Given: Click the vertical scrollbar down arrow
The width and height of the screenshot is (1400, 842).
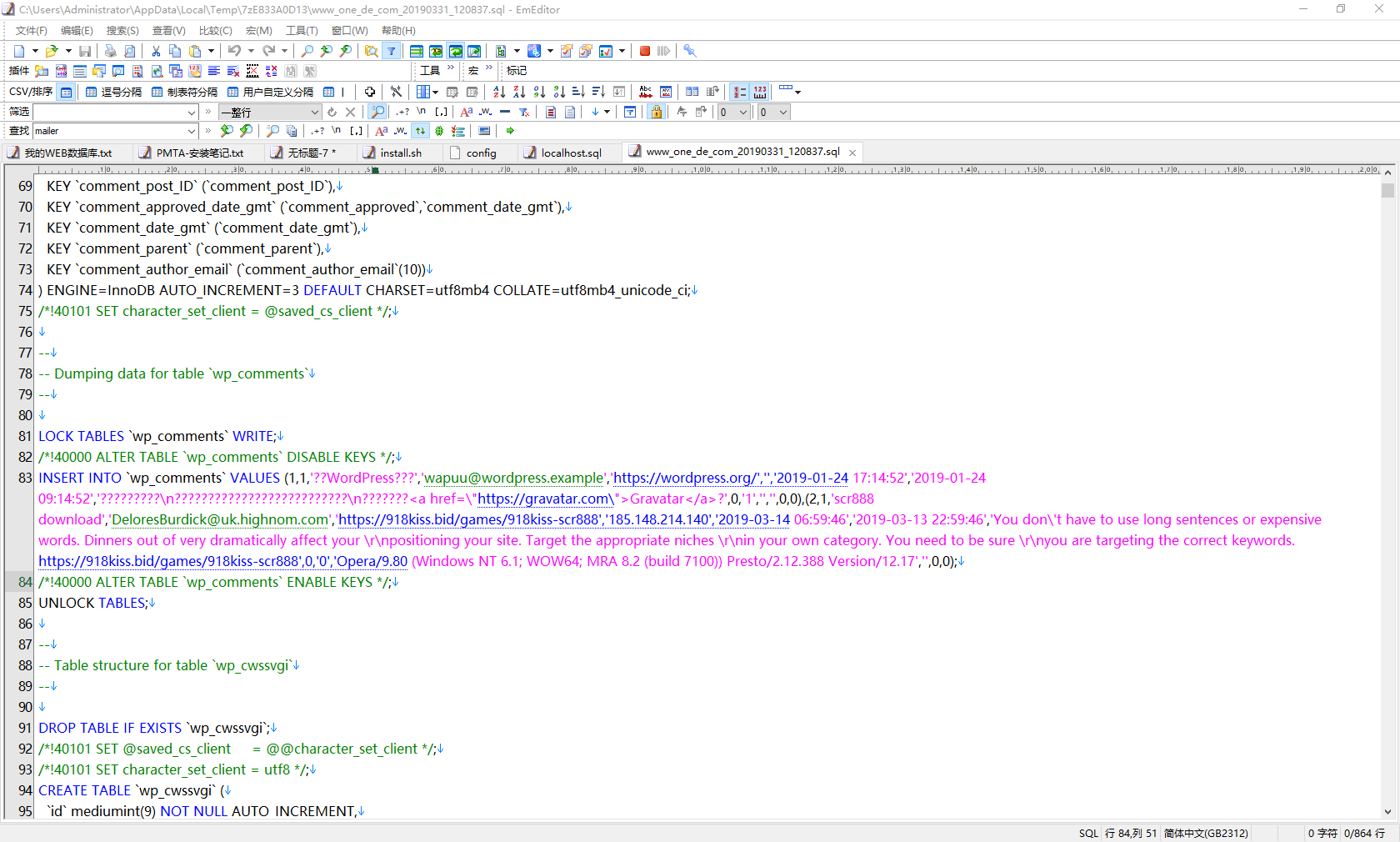Looking at the screenshot, I should coord(1387,812).
